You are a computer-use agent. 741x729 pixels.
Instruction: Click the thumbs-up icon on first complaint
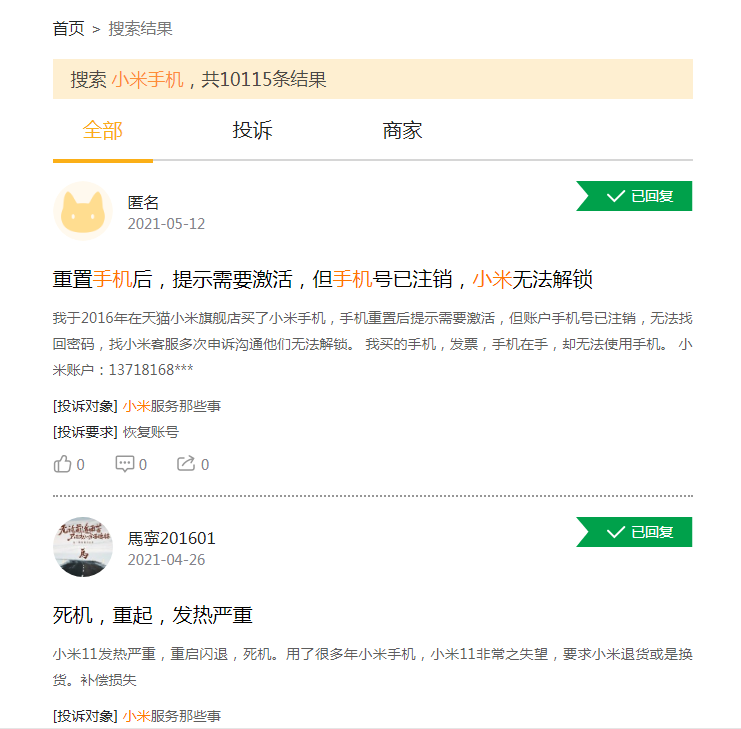(63, 464)
